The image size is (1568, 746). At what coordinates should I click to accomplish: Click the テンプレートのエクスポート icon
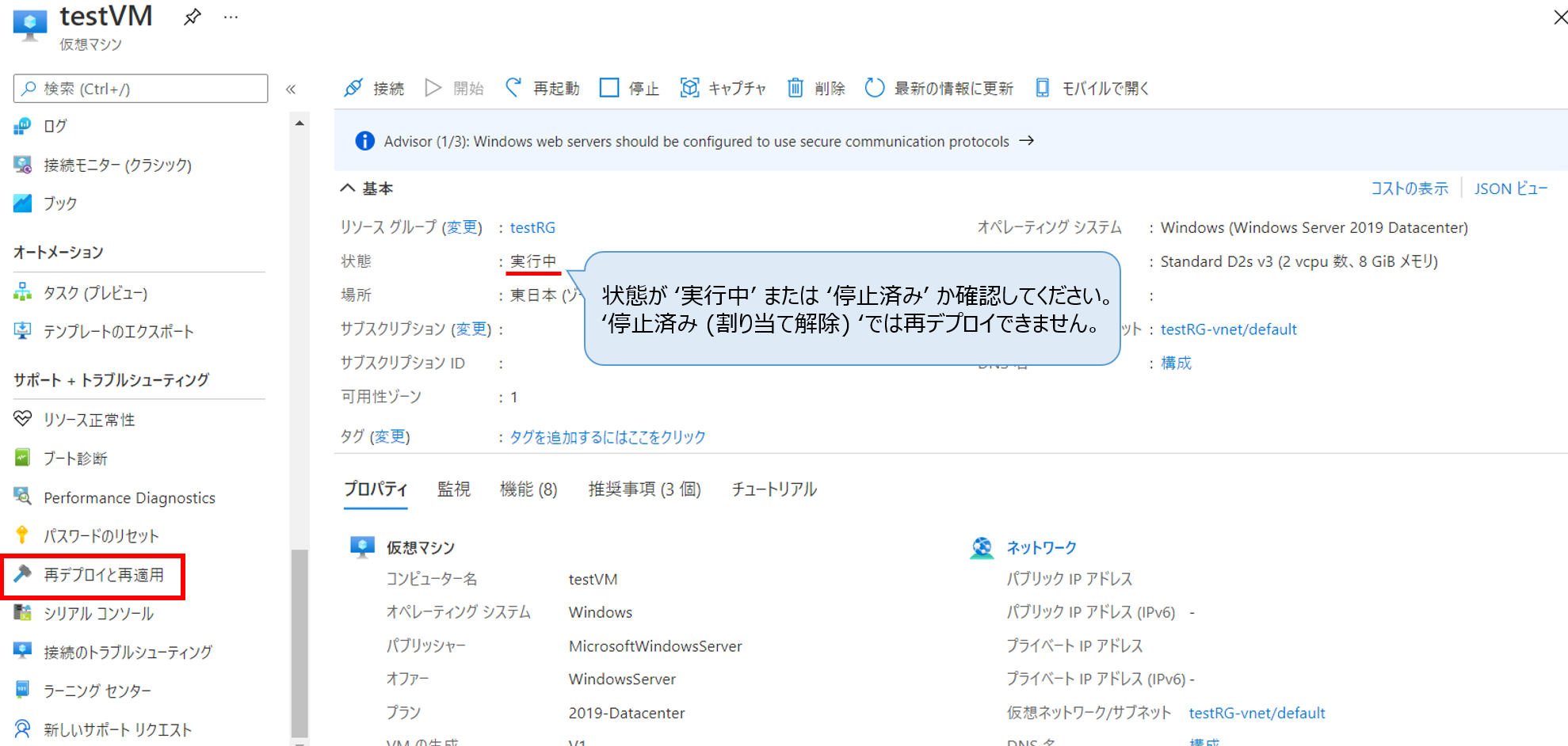point(23,331)
